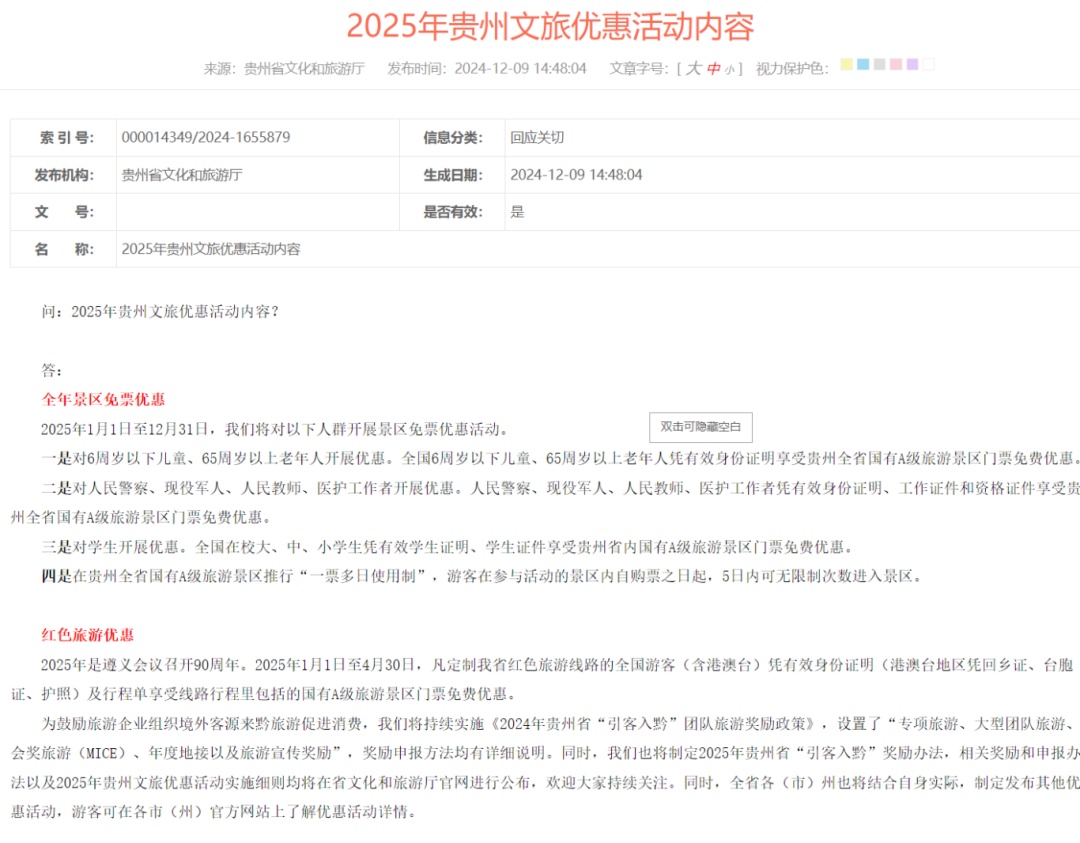Image resolution: width=1080 pixels, height=843 pixels.
Task: Click the 是否有效 value 是
Action: coord(518,211)
